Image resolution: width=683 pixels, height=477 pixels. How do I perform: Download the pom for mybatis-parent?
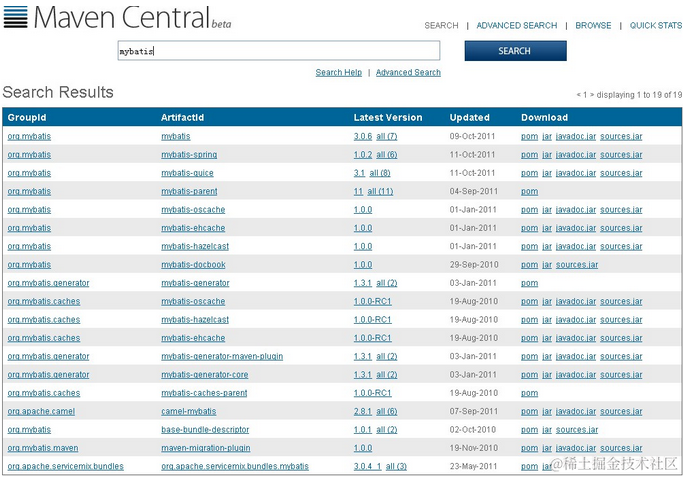click(x=529, y=191)
